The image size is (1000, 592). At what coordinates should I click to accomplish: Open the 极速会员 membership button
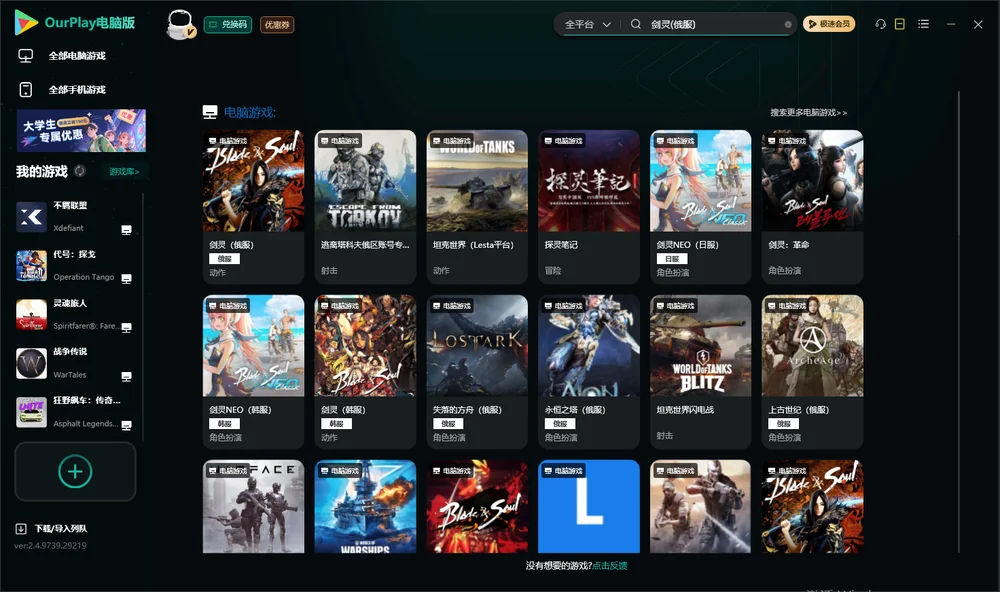[829, 24]
